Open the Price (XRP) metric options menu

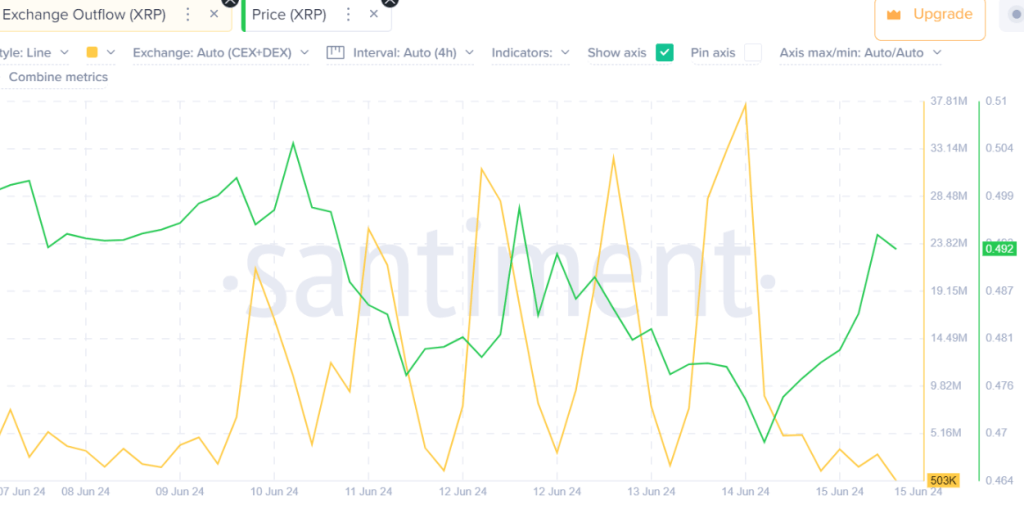tap(349, 14)
